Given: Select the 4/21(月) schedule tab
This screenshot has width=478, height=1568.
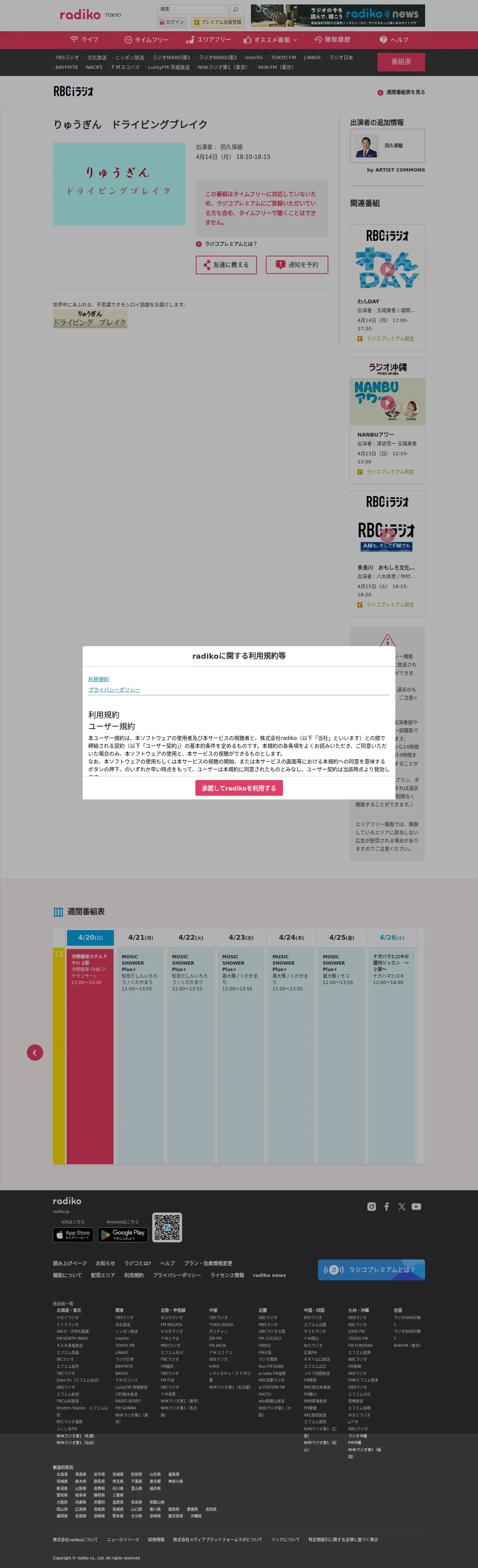Looking at the screenshot, I should (140, 938).
